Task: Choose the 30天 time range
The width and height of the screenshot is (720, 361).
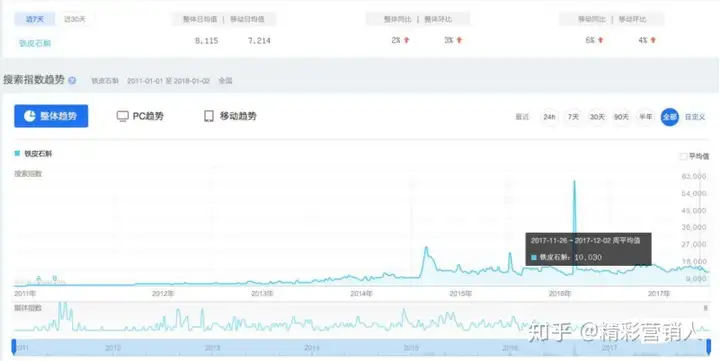Action: click(x=597, y=117)
